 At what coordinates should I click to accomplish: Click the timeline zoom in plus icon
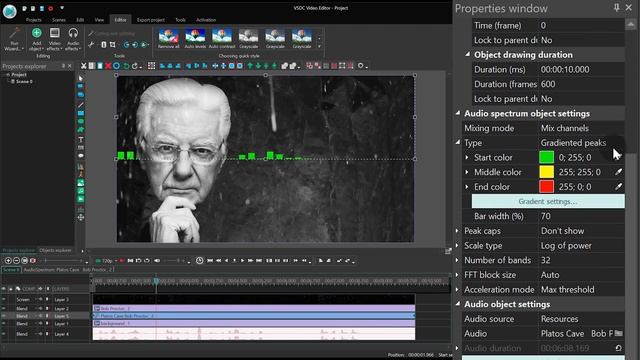coord(8,260)
